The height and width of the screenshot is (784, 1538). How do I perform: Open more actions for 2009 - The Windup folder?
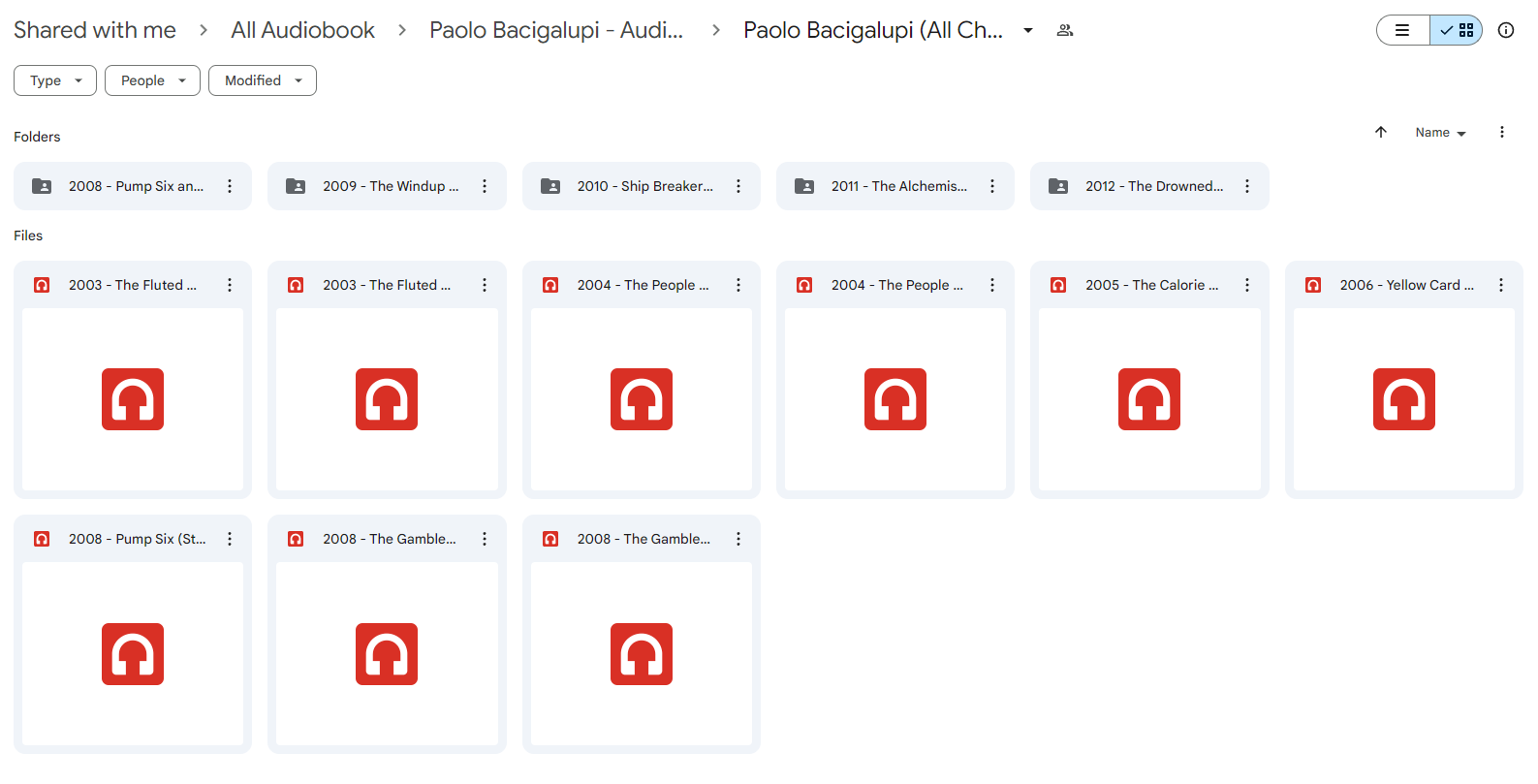pos(485,186)
